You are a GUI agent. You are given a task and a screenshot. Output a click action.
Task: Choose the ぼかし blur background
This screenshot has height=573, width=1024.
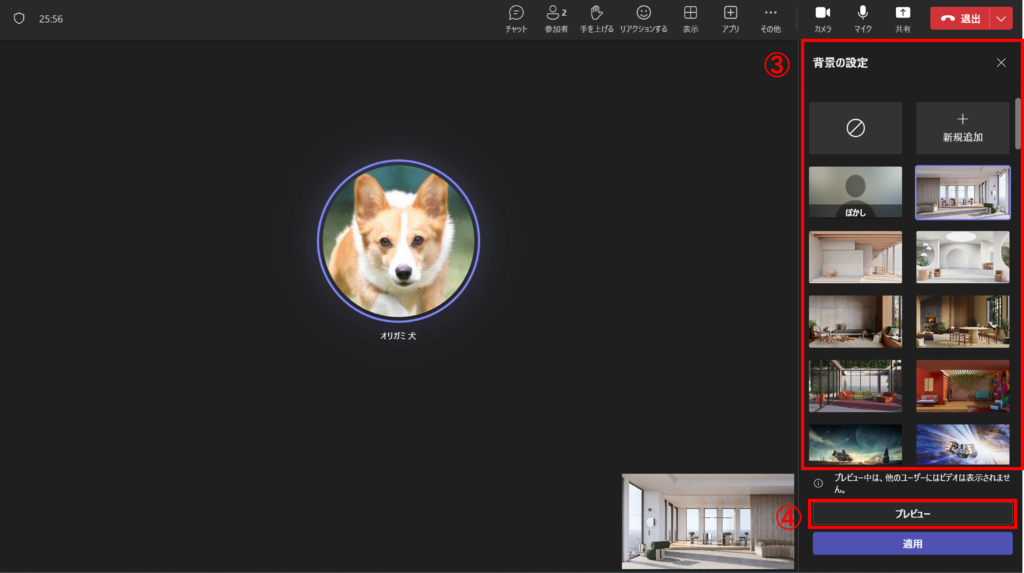pyautogui.click(x=855, y=192)
